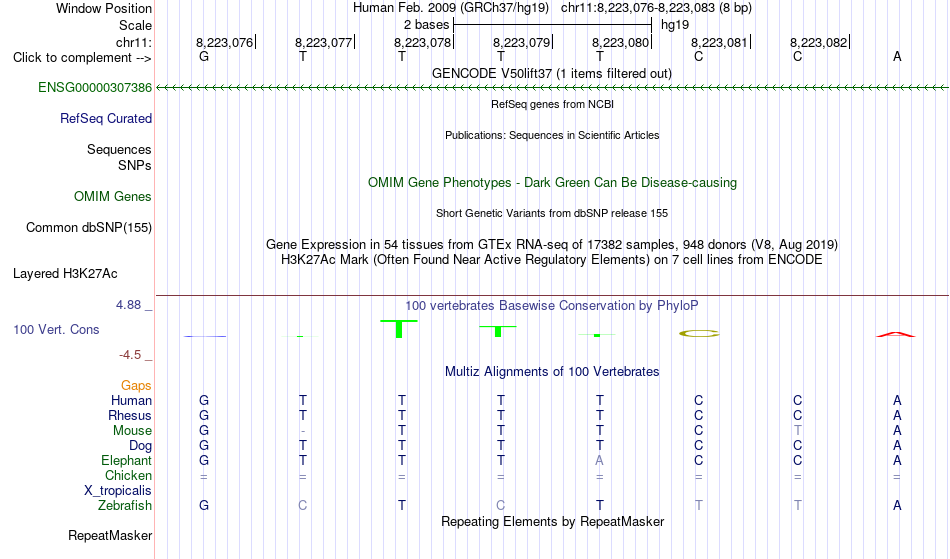Open Layered H3K27Ac track settings label
The width and height of the screenshot is (950, 559).
click(65, 273)
